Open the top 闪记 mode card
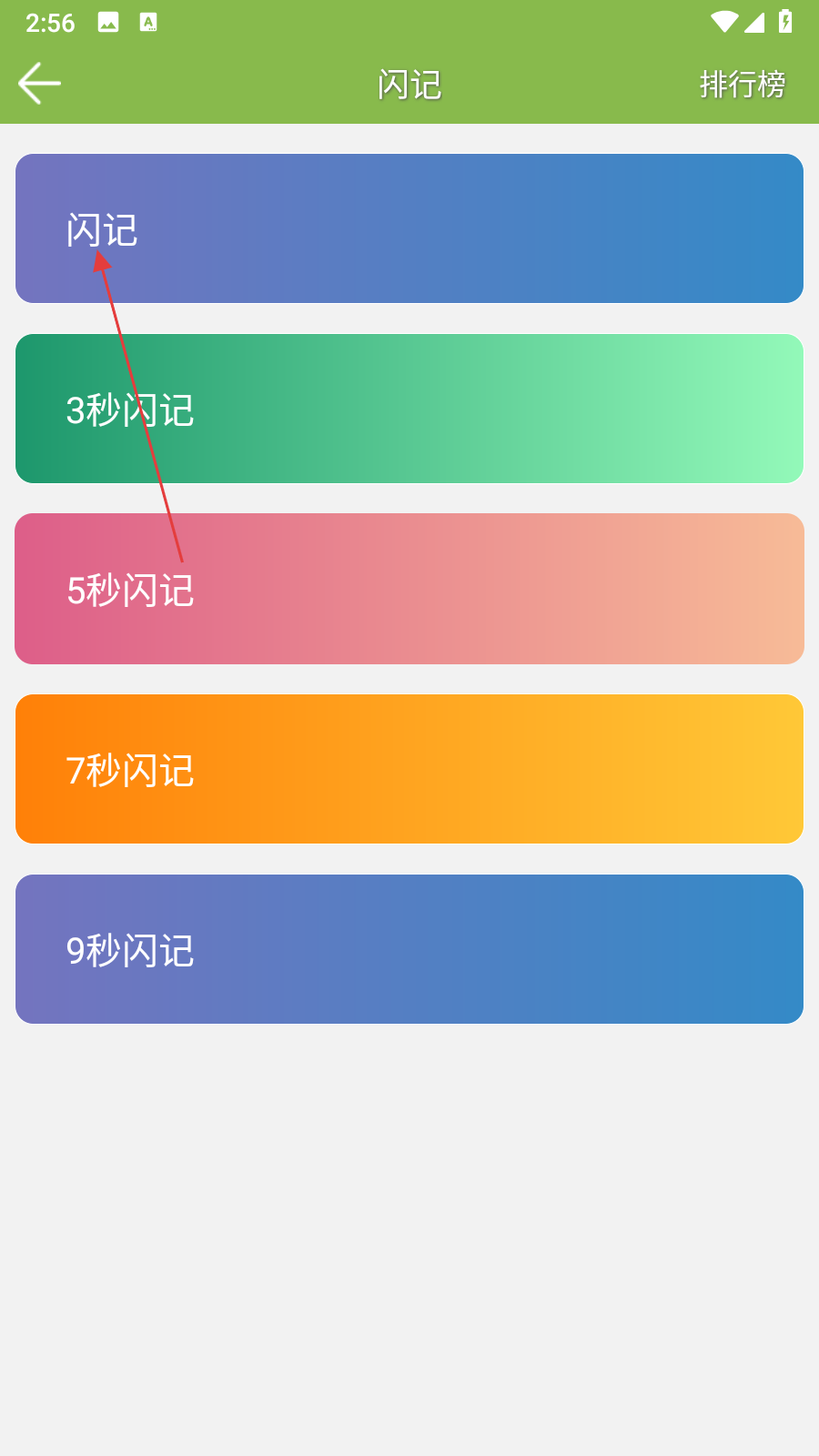Screen dimensions: 819x1456 point(409,228)
